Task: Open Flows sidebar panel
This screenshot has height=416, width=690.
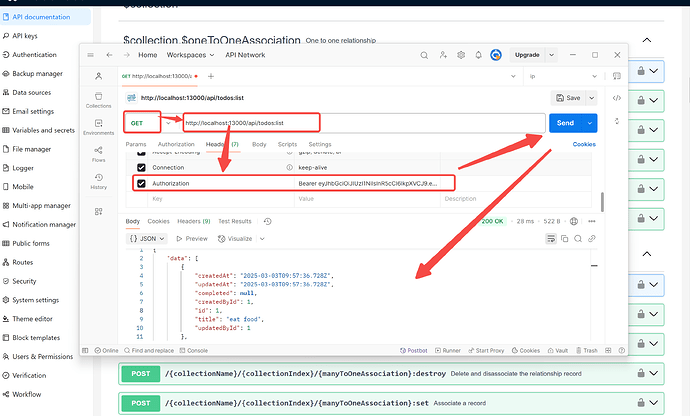Action: click(99, 154)
